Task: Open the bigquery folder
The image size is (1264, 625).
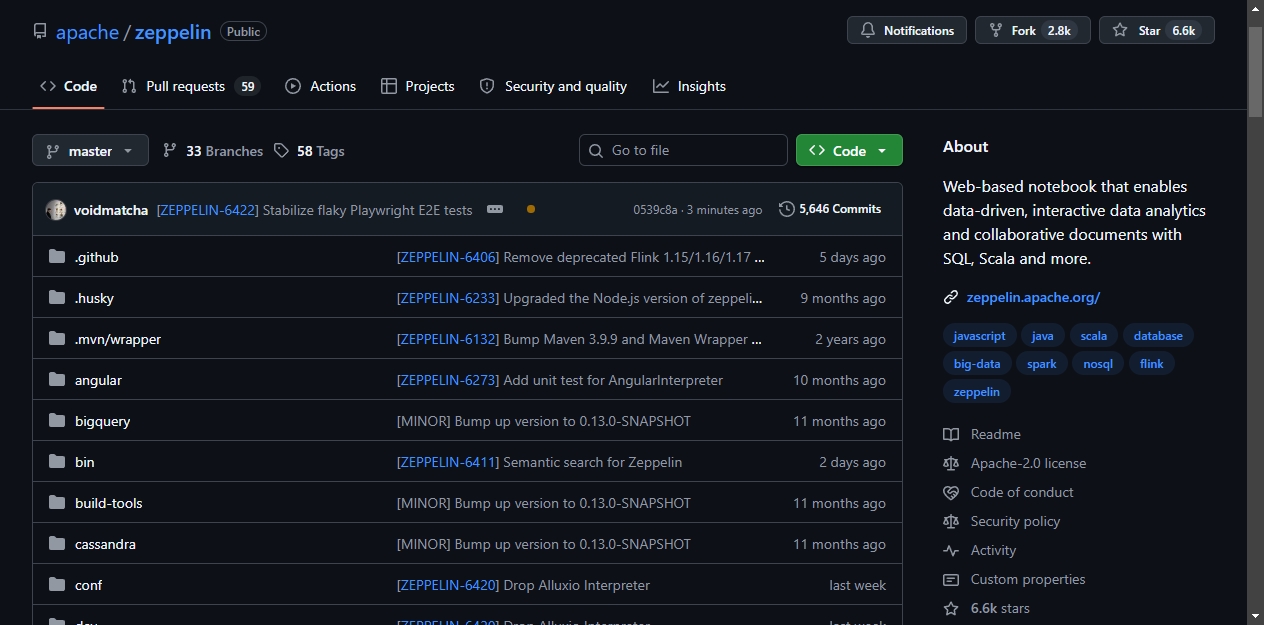Action: pos(103,421)
